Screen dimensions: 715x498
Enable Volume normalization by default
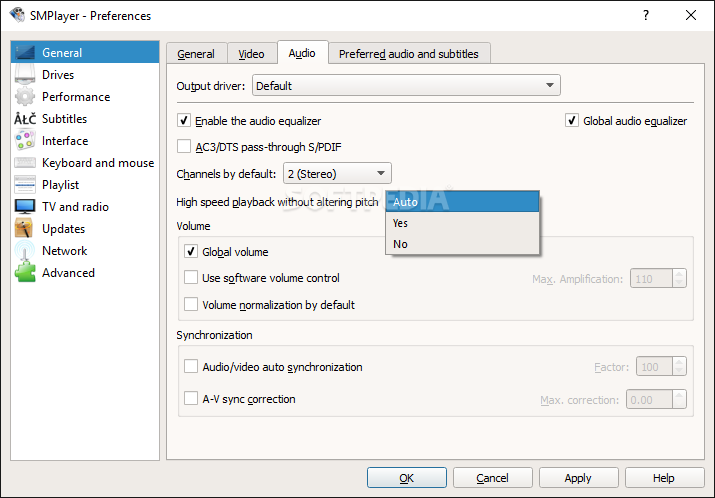[191, 304]
